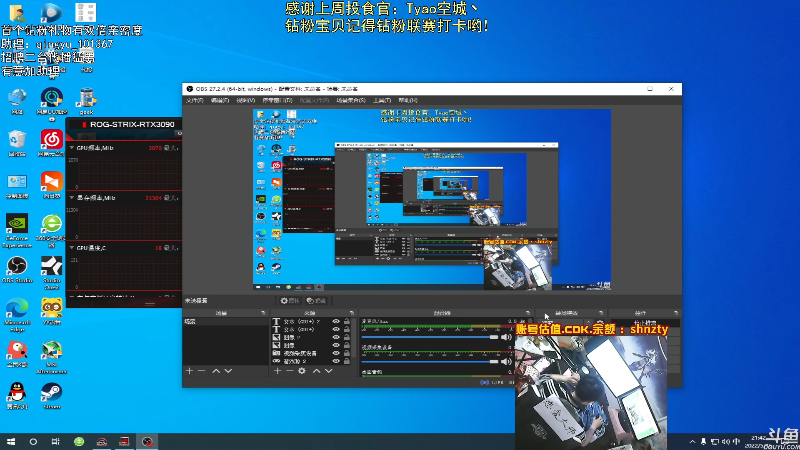Open the 网易云音乐 red music app icon

[x=52, y=143]
